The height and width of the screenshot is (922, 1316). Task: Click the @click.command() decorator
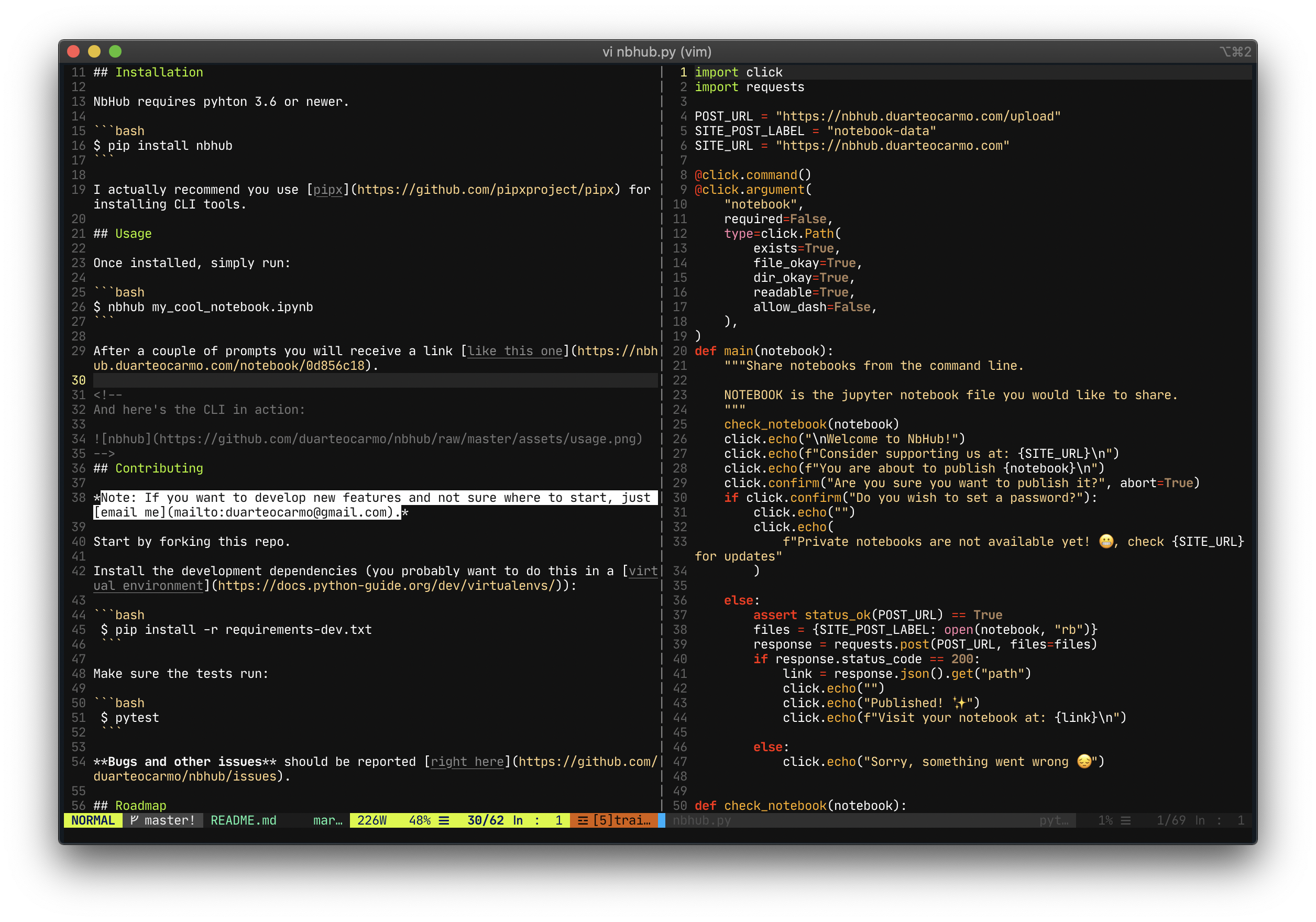[753, 175]
